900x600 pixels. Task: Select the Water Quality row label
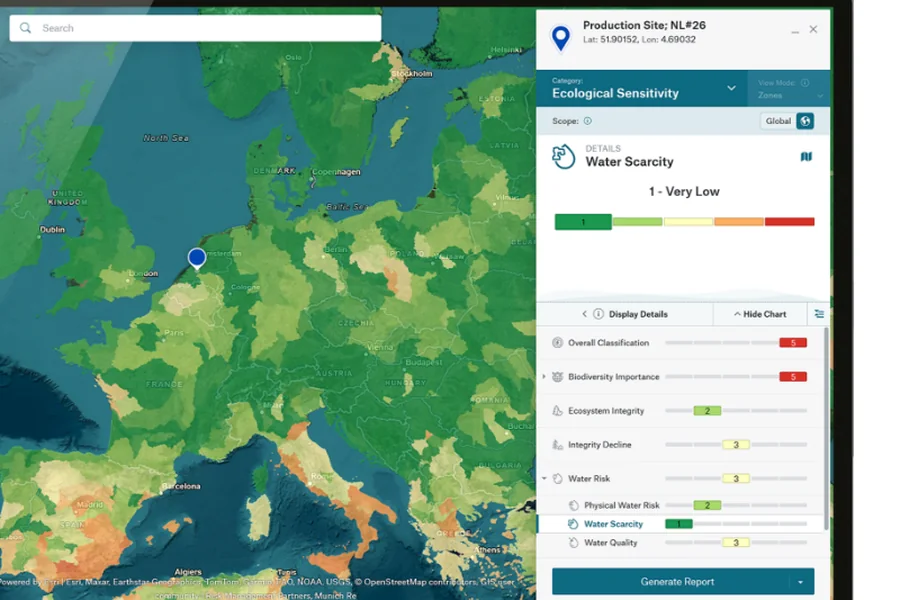point(611,543)
